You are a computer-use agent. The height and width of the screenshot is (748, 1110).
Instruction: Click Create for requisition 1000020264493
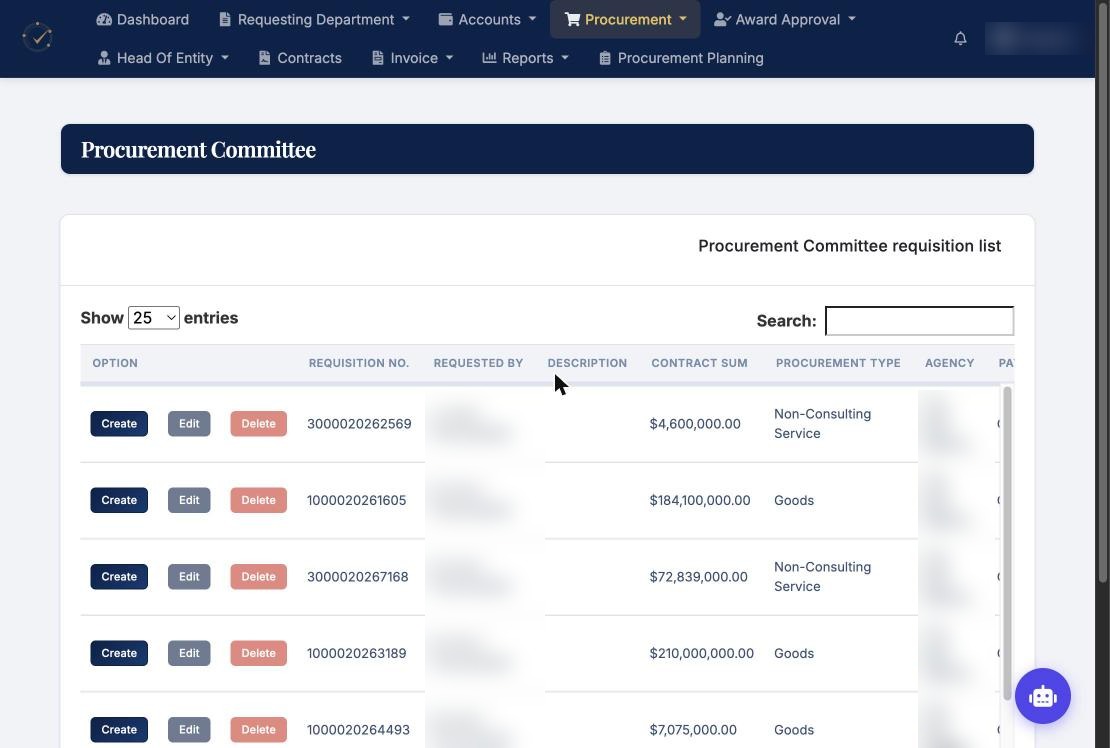pos(119,730)
